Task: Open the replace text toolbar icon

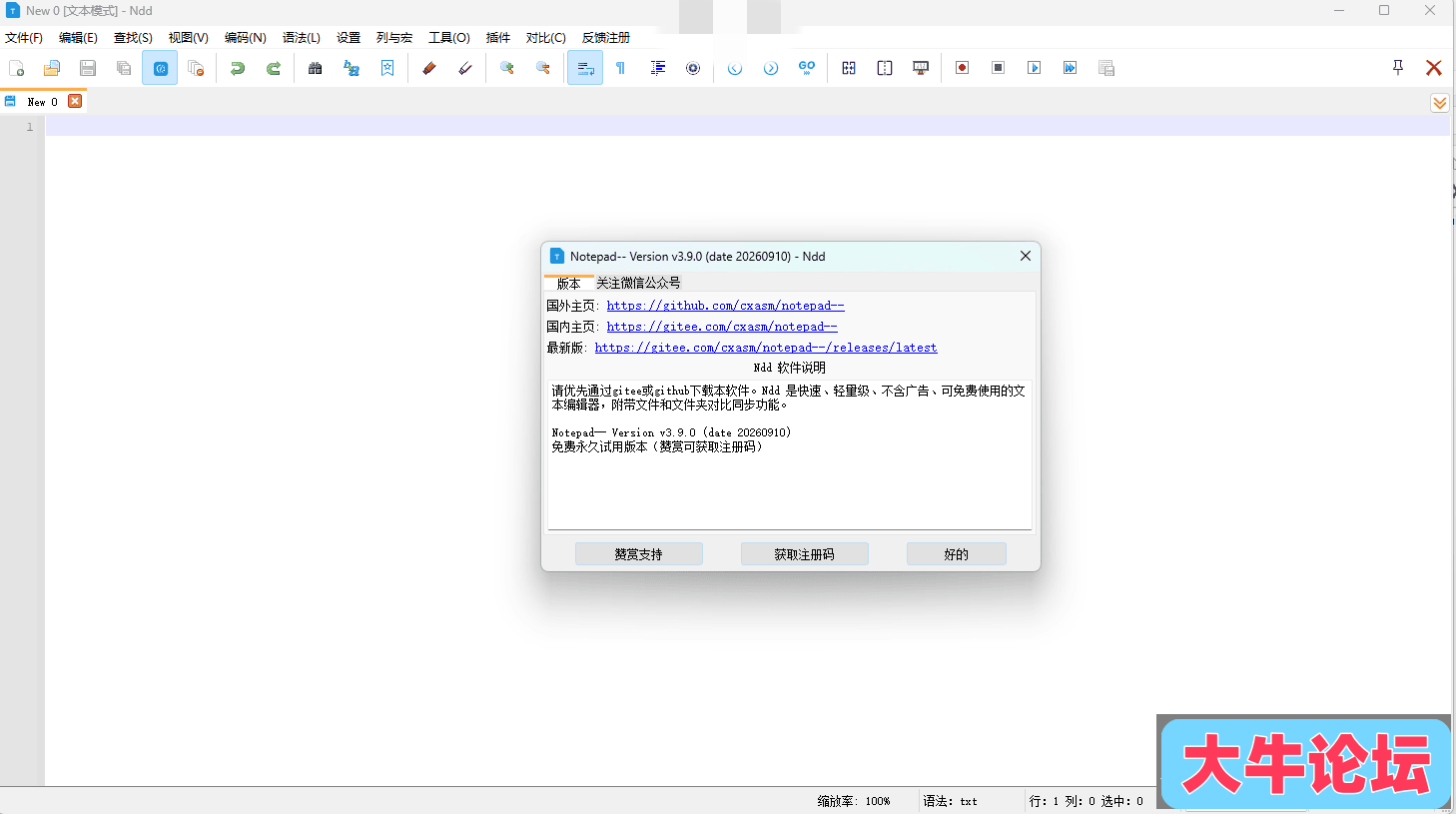Action: pos(352,68)
